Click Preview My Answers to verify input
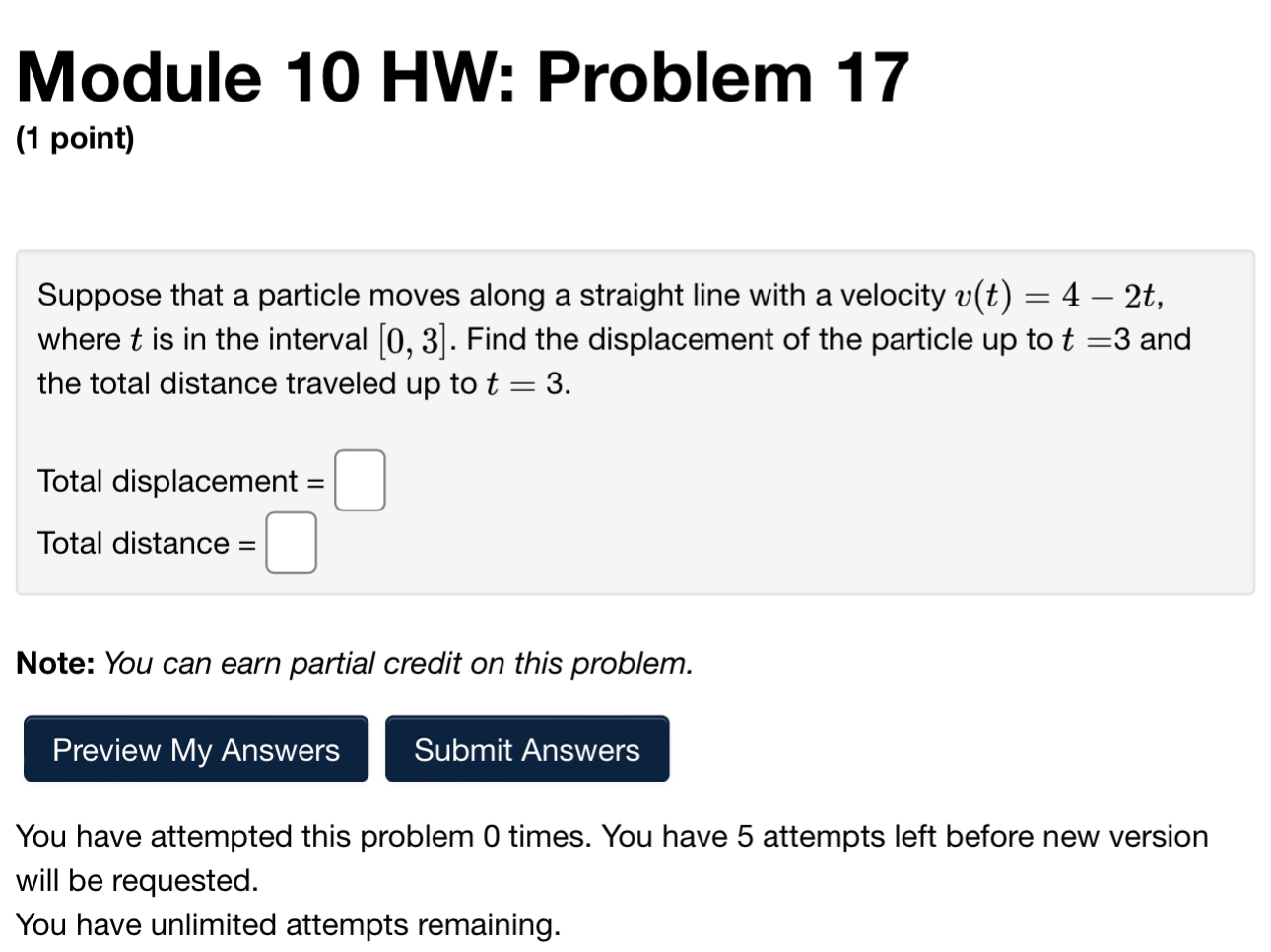 195,749
